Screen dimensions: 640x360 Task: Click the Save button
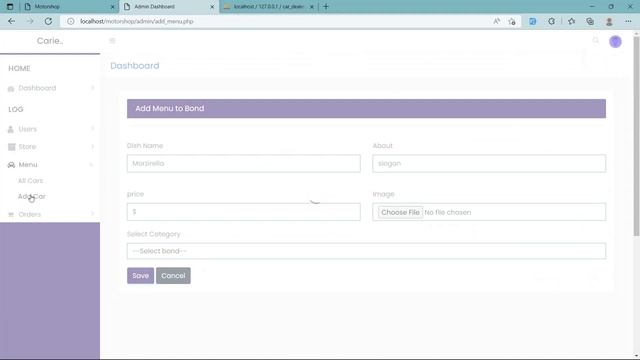140,276
